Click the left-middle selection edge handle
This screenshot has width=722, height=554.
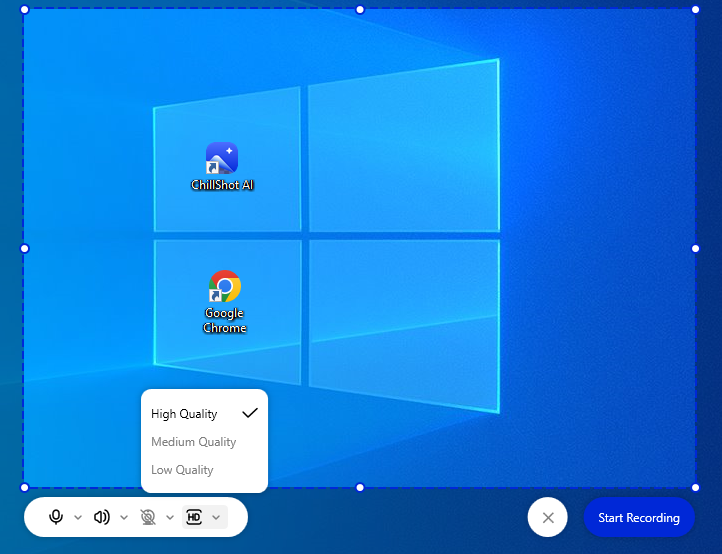24,249
